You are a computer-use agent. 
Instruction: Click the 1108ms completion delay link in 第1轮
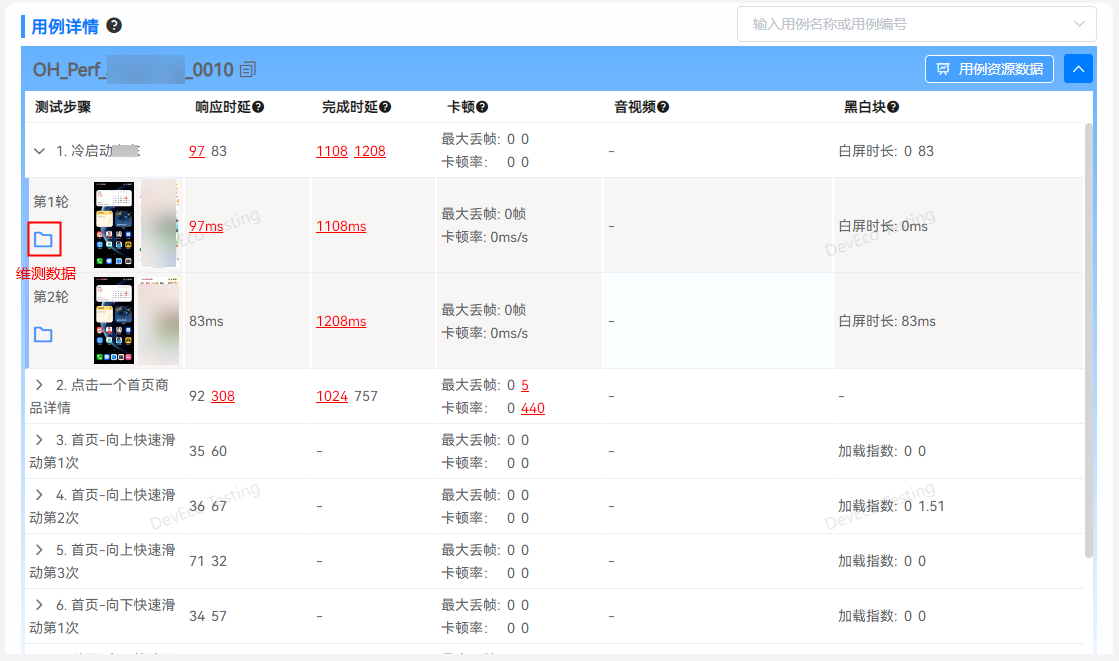click(341, 226)
